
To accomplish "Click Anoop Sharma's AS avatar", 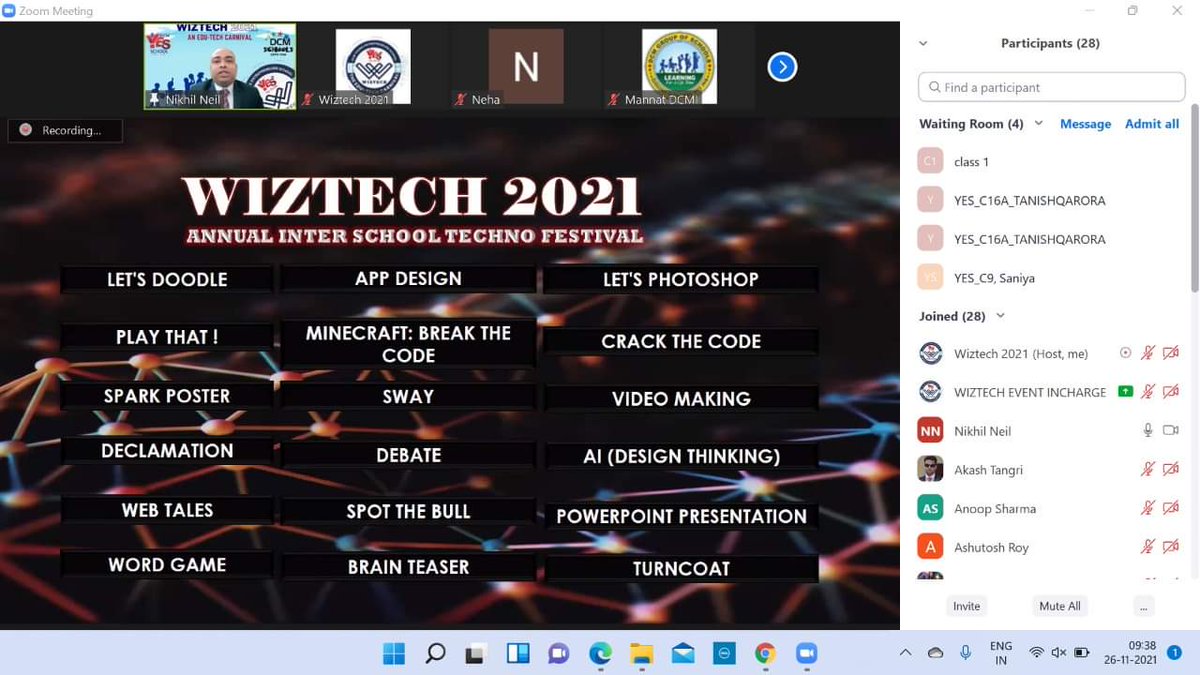I will point(930,508).
